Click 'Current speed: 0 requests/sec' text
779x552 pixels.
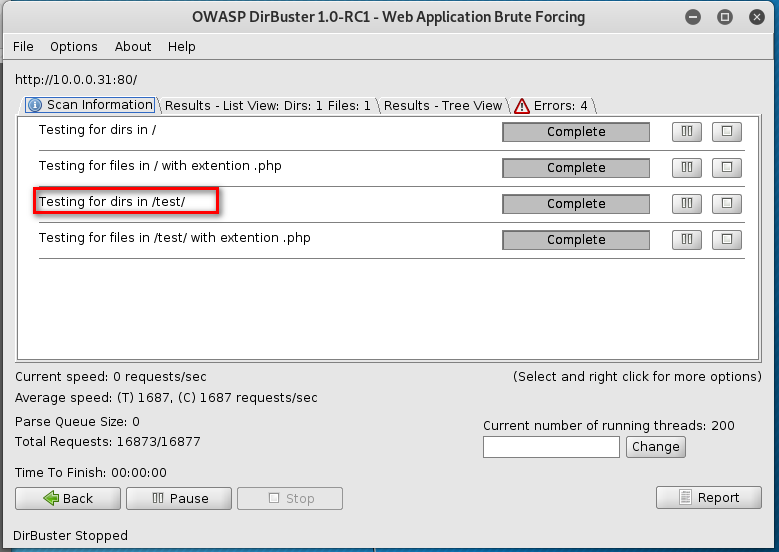point(111,377)
